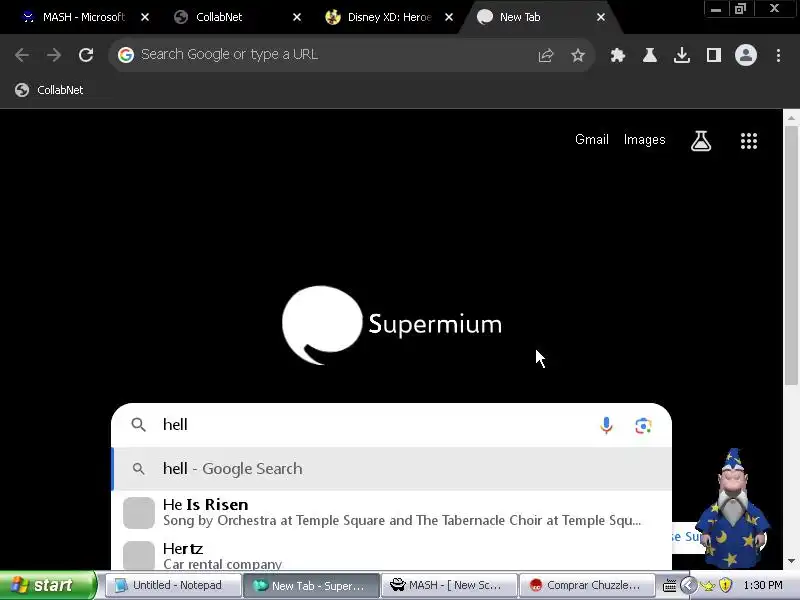Click the scrollbar down arrow
This screenshot has width=800, height=600.
(791, 561)
